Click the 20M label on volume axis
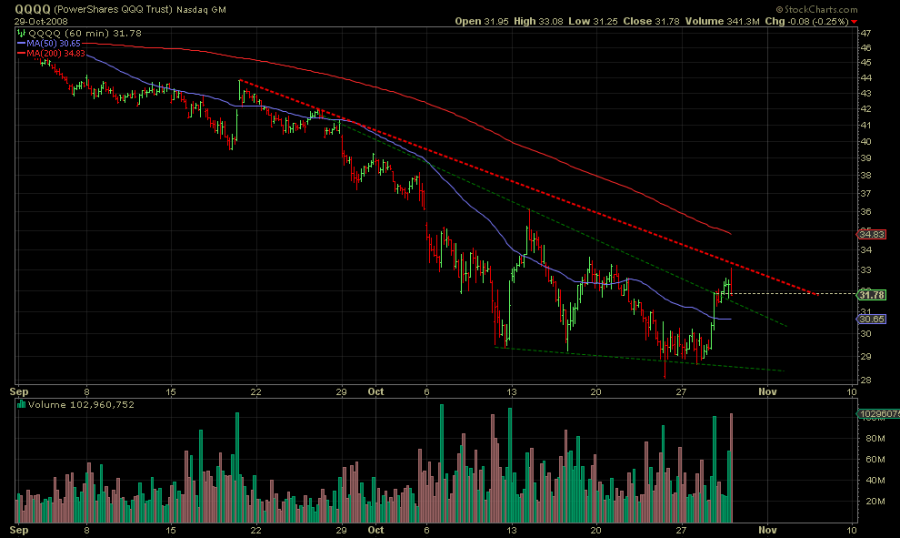900x538 pixels. [x=875, y=501]
